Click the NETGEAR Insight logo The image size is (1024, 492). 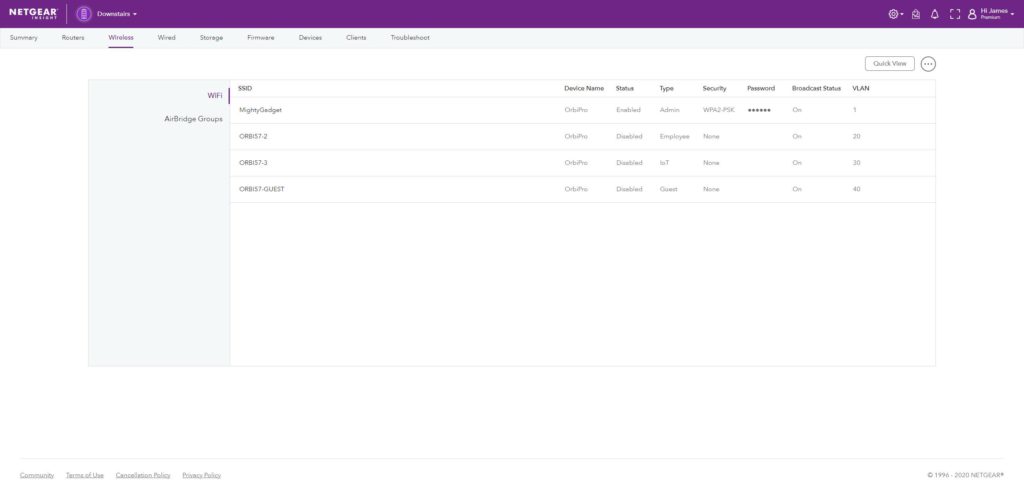(32, 13)
